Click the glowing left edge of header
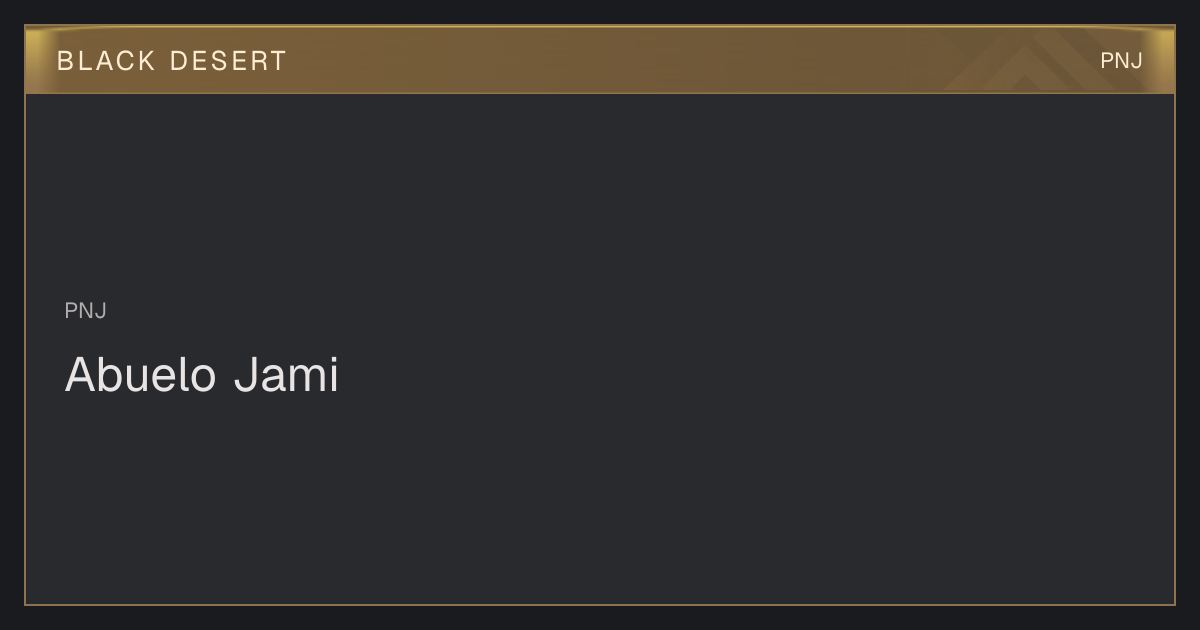Image resolution: width=1200 pixels, height=630 pixels. 34,60
